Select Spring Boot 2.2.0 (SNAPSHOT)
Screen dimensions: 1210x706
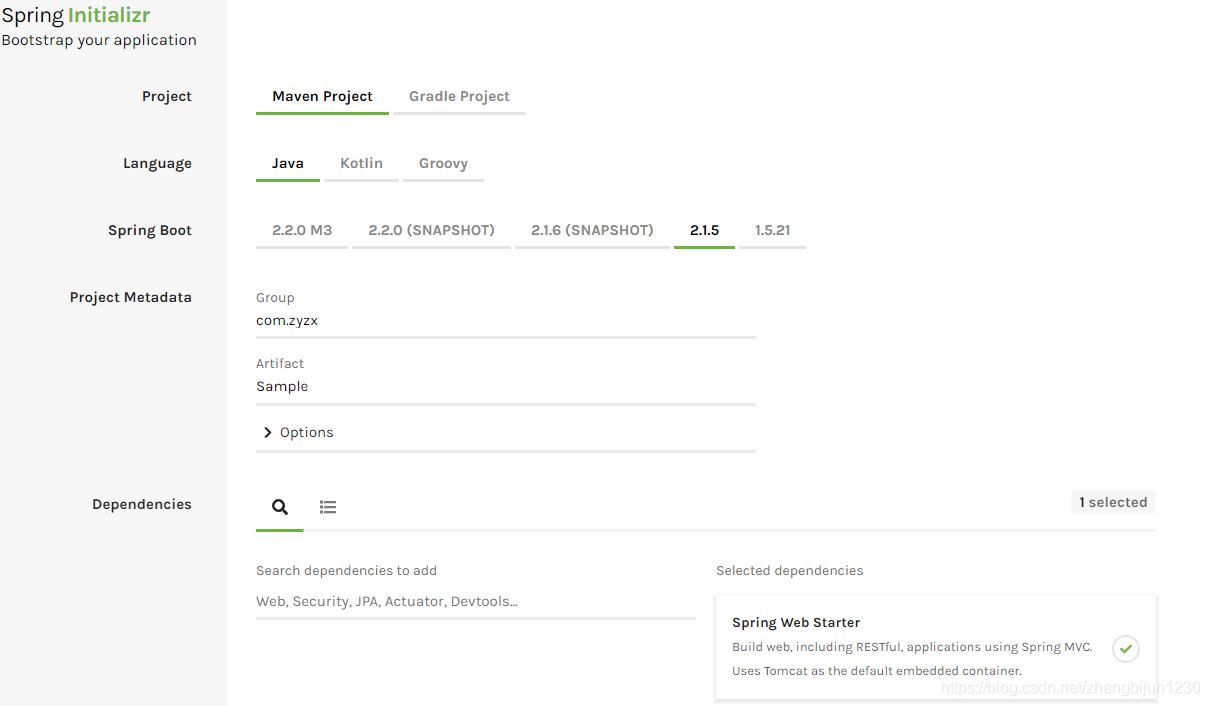431,231
